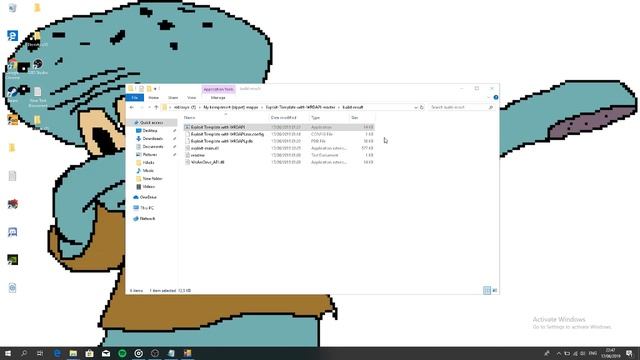Screen dimensions: 640x360
Task: Open taskbar Search
Action: point(24,353)
